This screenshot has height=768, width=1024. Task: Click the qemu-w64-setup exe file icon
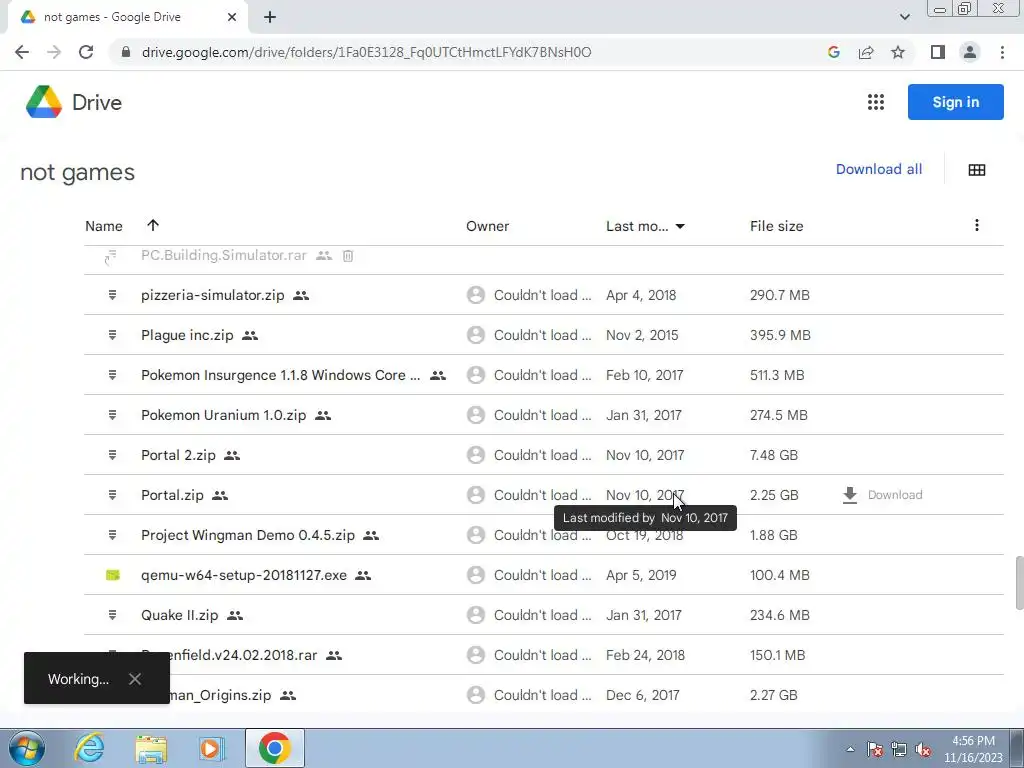(x=112, y=575)
